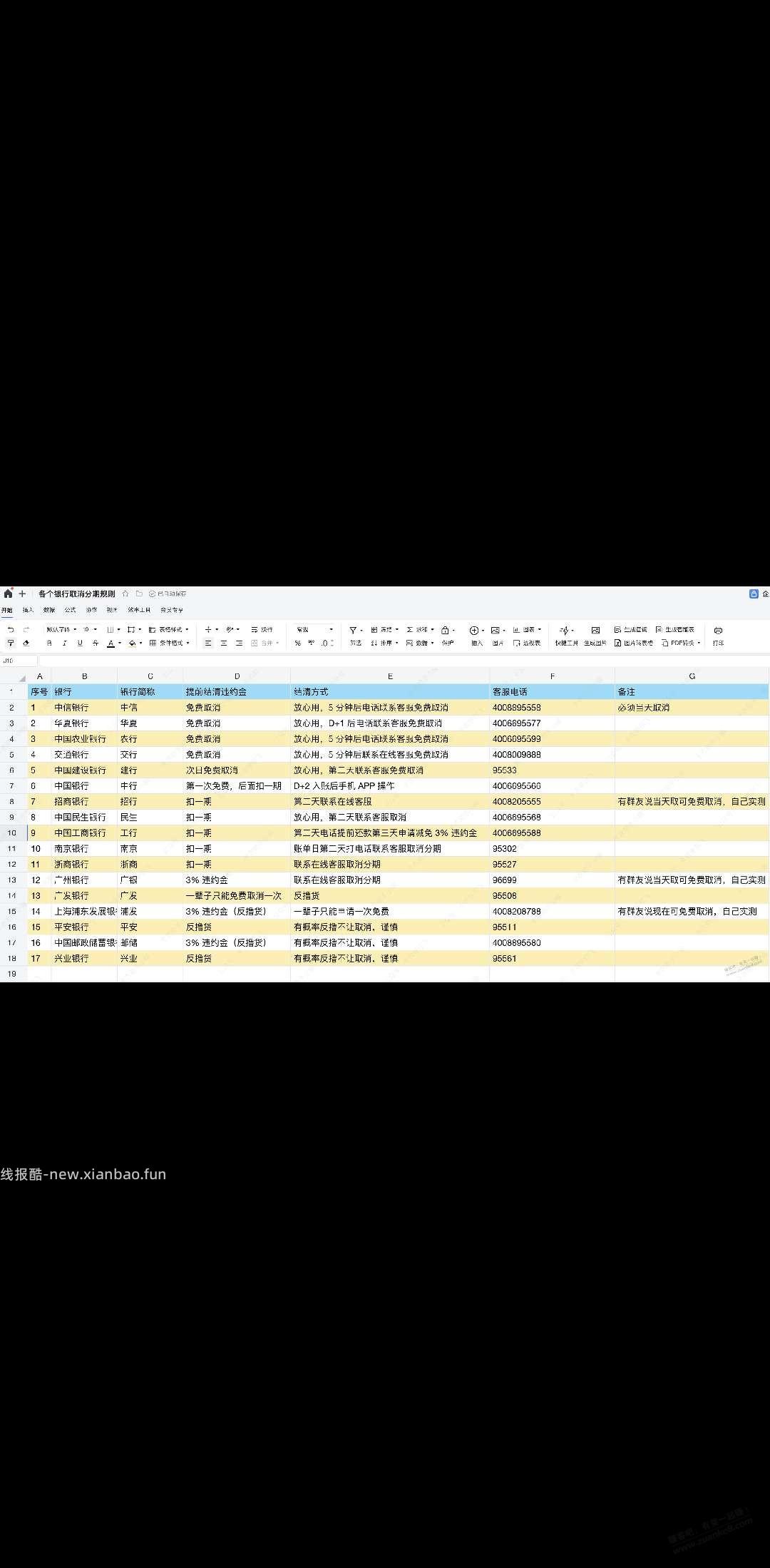Apply italic formatting

(x=64, y=643)
